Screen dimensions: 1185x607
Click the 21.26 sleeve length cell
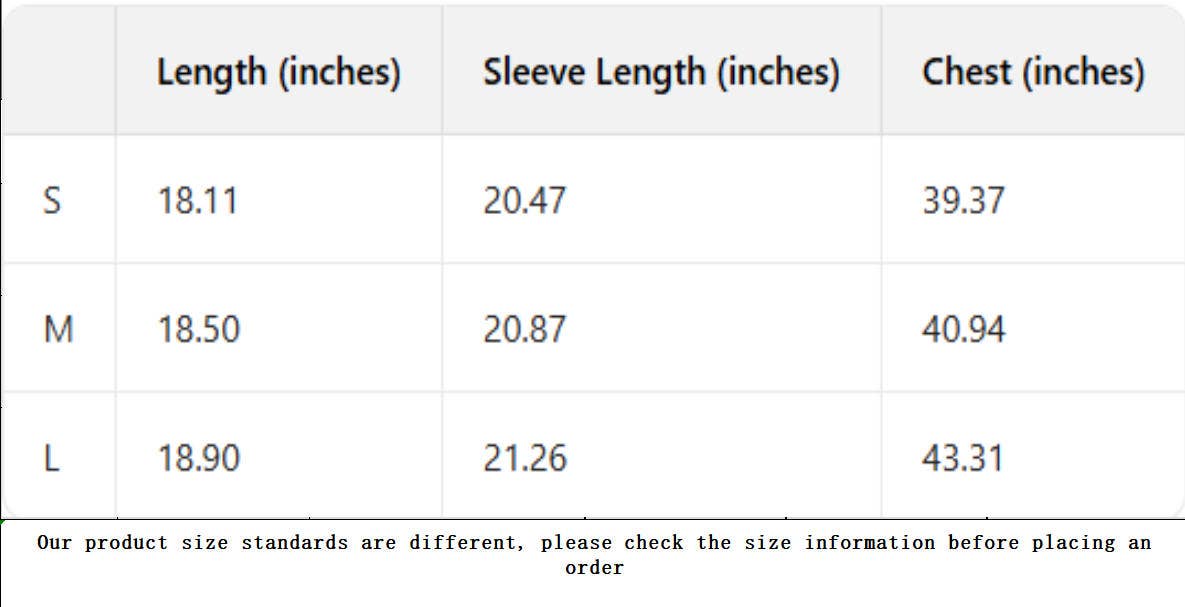pos(524,458)
